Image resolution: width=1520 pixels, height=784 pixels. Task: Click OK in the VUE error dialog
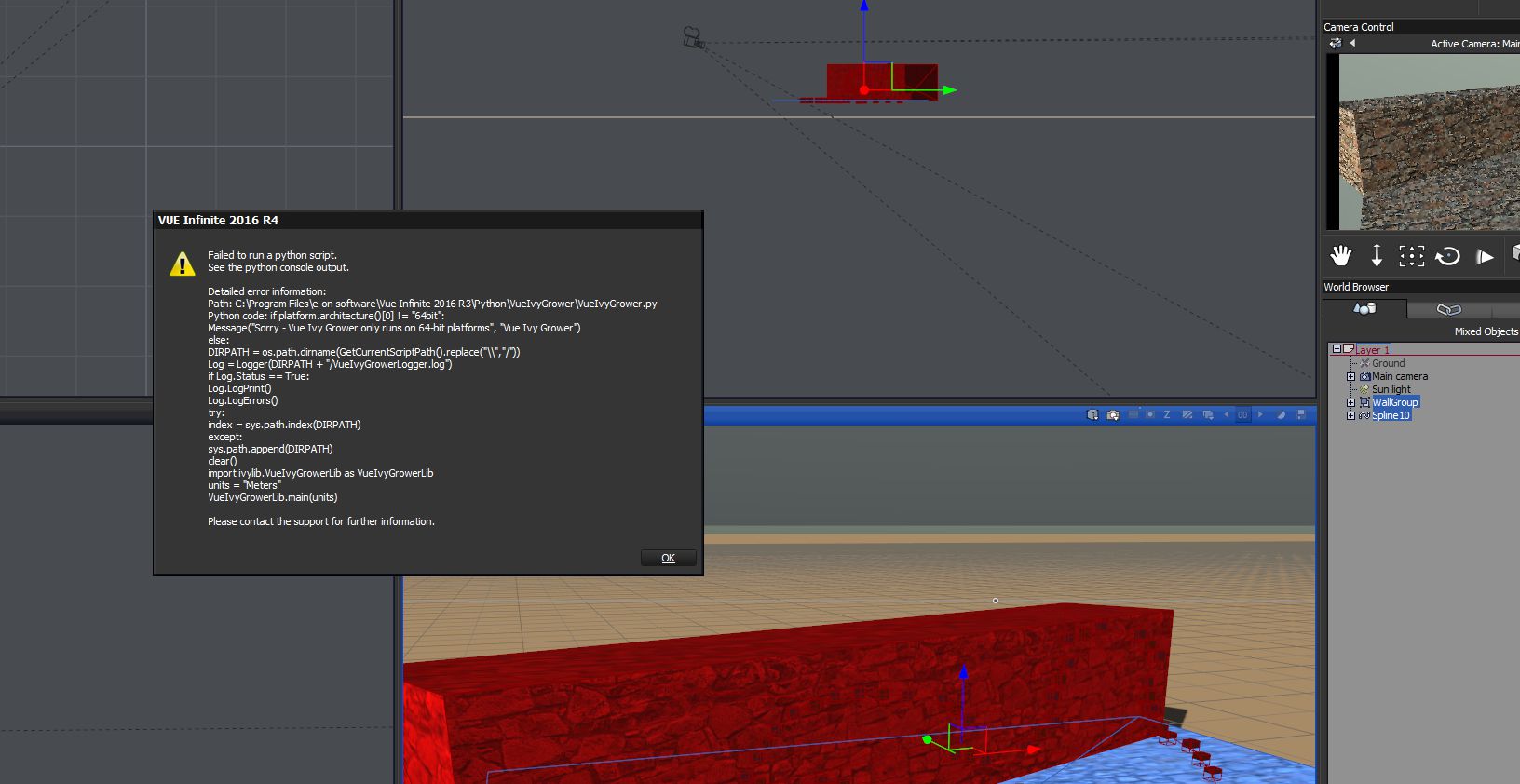668,558
